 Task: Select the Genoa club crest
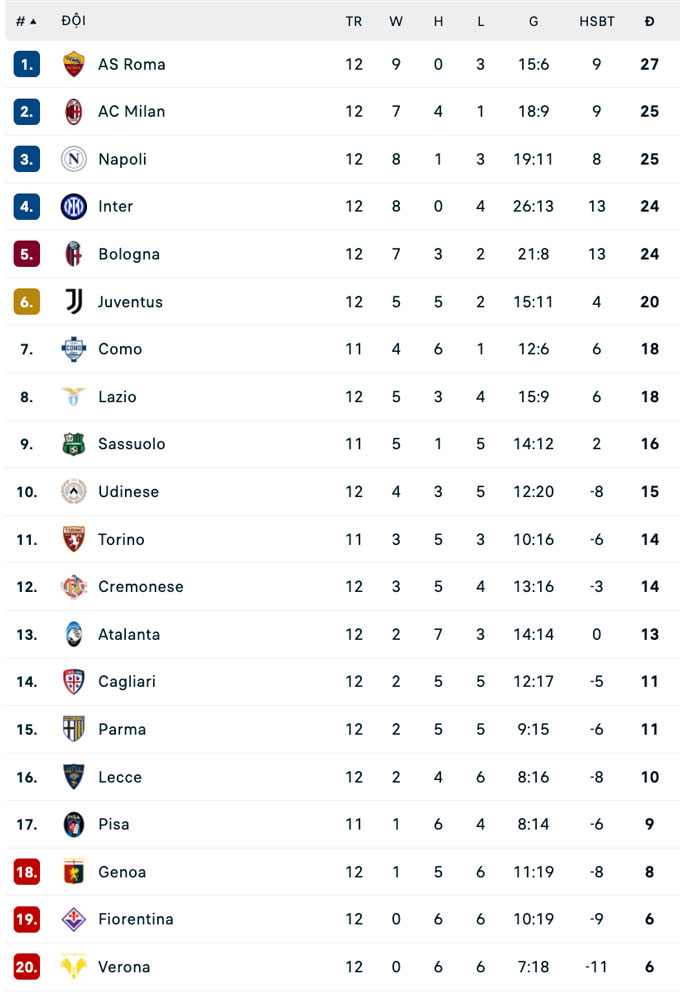(x=74, y=871)
